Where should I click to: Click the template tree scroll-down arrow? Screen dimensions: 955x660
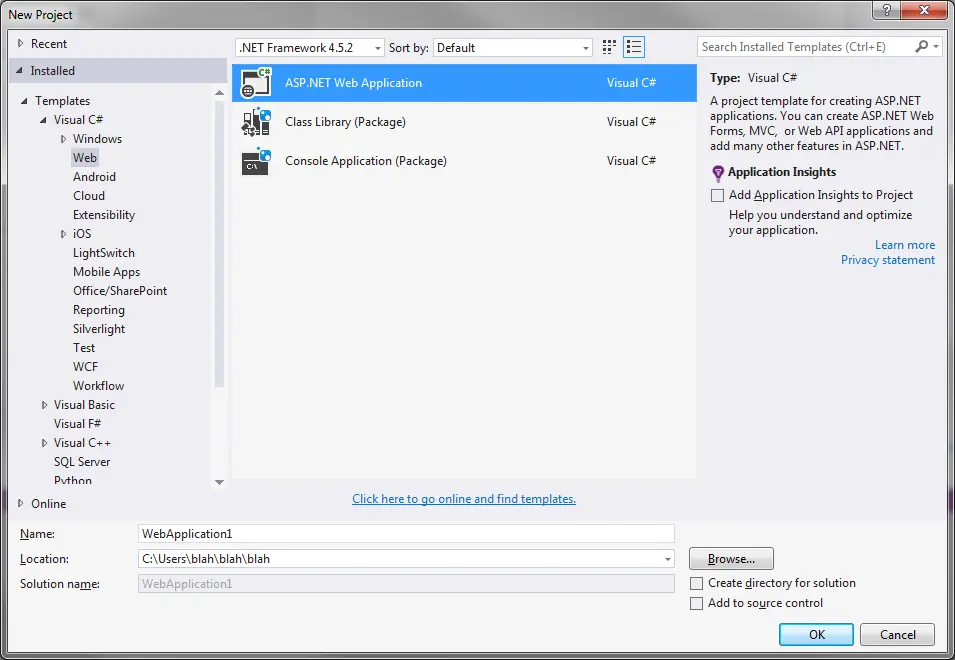click(220, 482)
